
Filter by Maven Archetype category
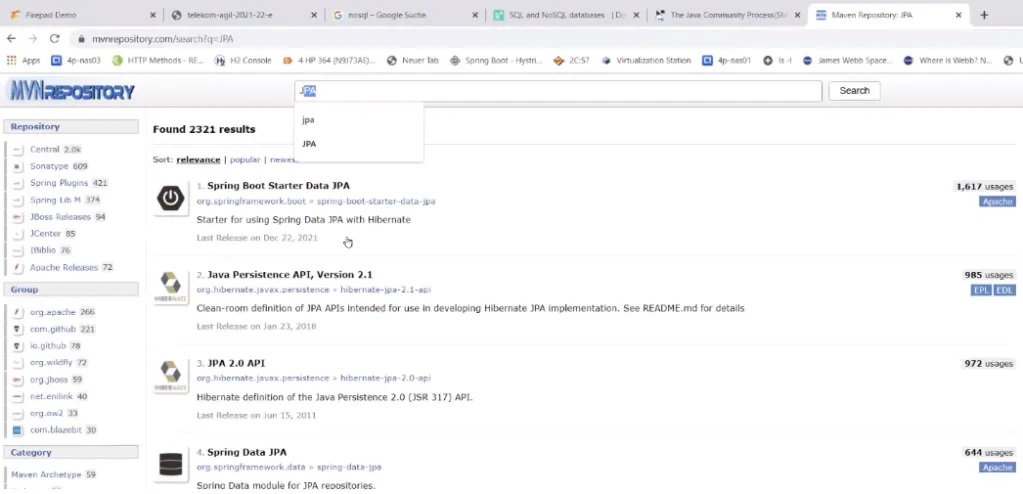(46, 475)
